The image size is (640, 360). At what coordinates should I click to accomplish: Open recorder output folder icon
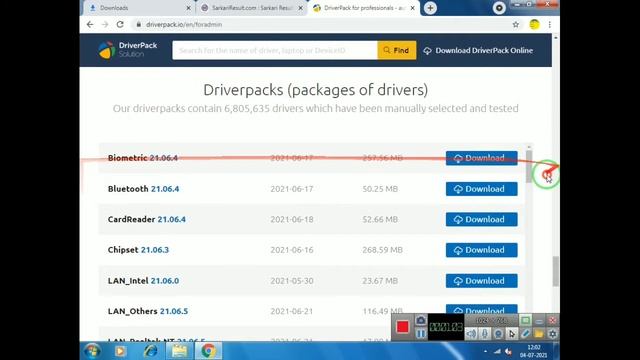point(539,334)
